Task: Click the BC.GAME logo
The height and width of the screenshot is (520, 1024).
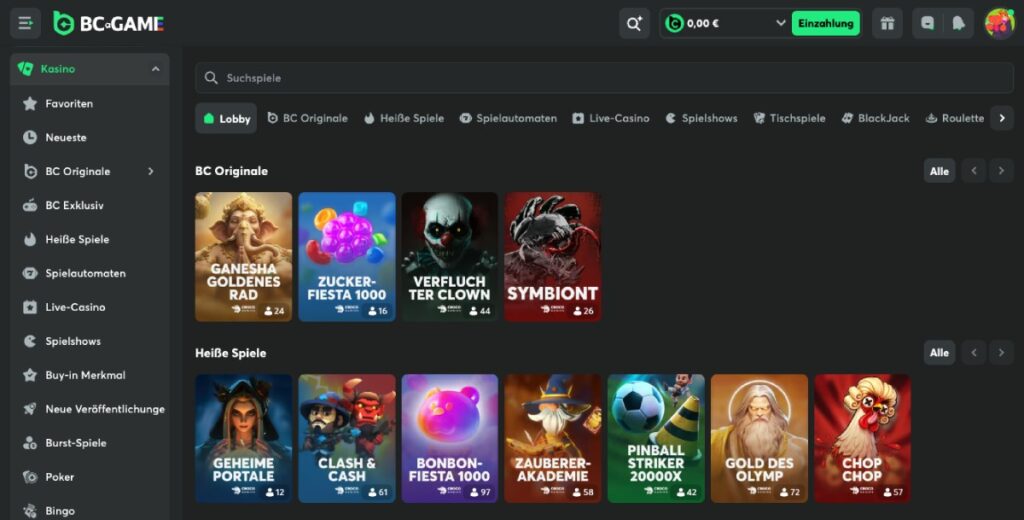Action: (x=108, y=24)
